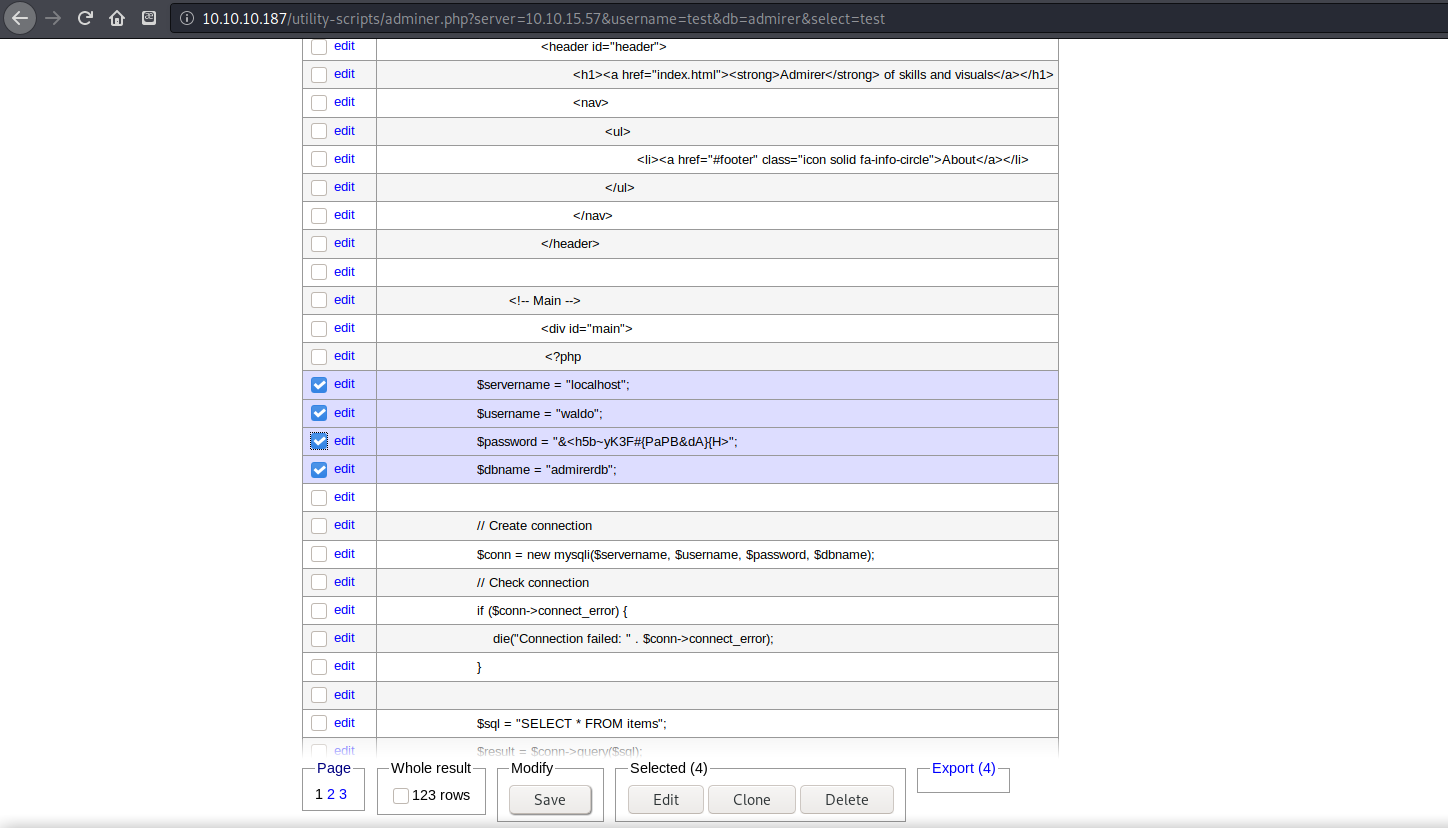This screenshot has width=1448, height=828.
Task: Click the browser forward arrow button
Action: pyautogui.click(x=53, y=18)
